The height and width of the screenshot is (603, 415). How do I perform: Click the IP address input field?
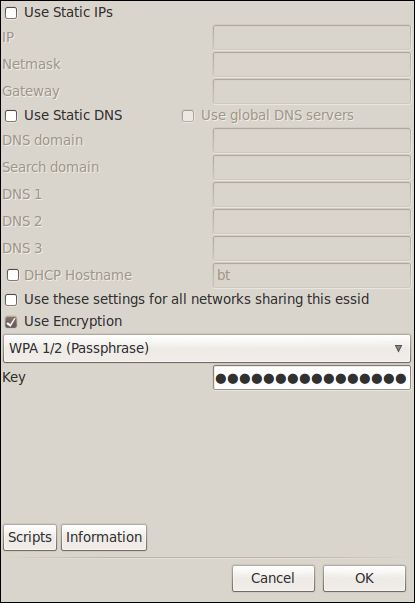pos(312,38)
